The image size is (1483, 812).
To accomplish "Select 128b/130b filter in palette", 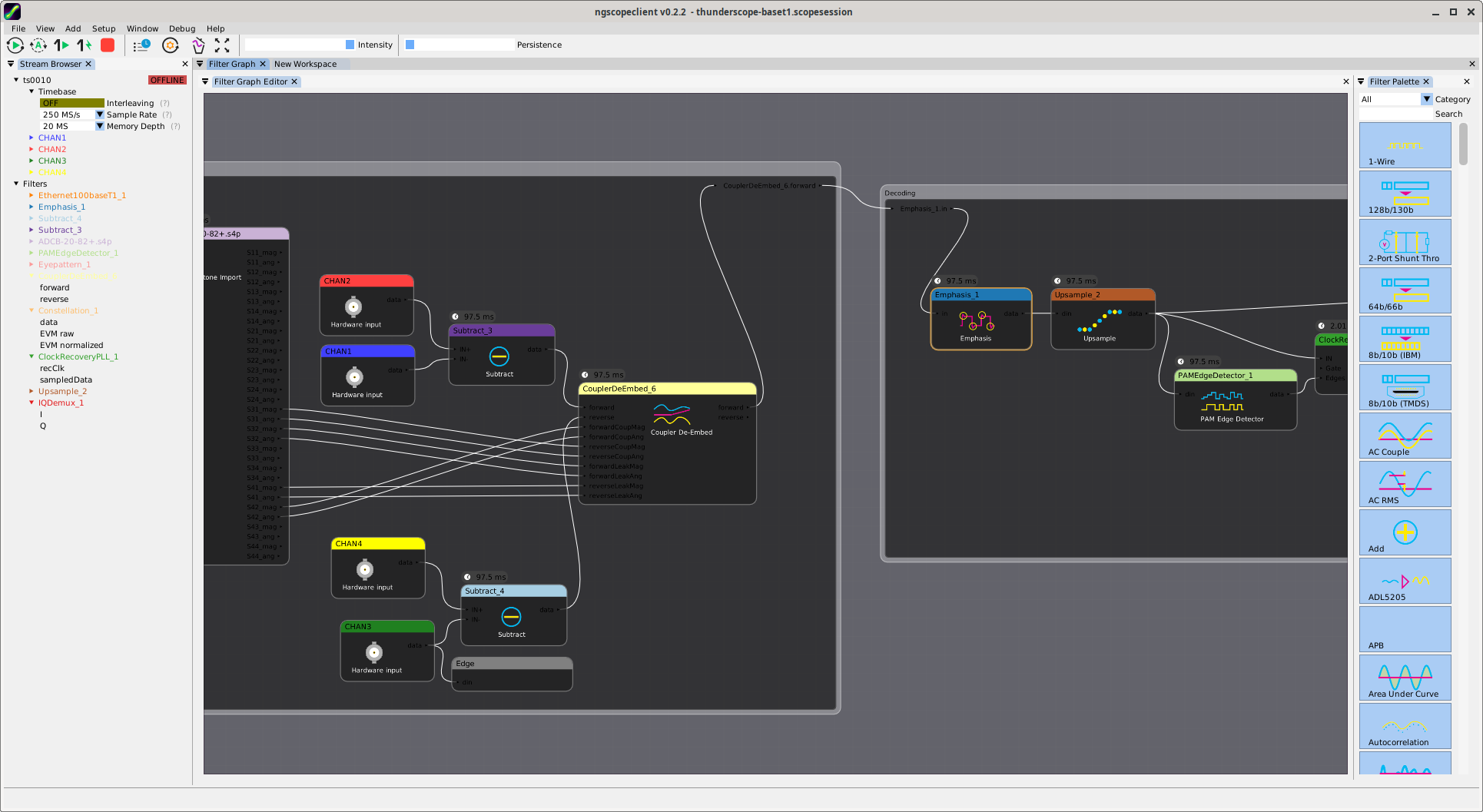I will [1405, 194].
